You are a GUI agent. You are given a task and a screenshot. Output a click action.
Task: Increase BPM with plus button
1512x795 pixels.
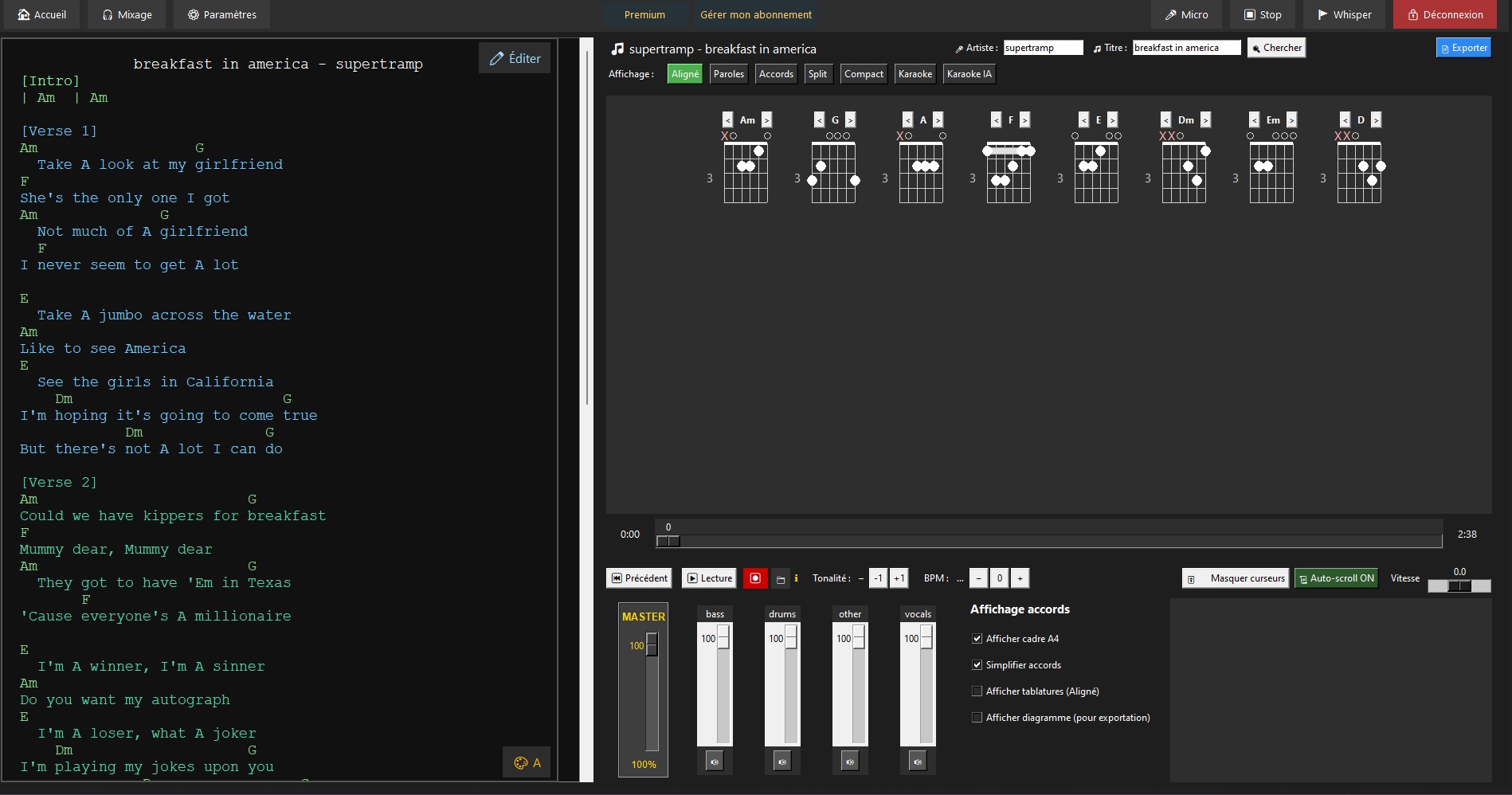tap(1020, 578)
